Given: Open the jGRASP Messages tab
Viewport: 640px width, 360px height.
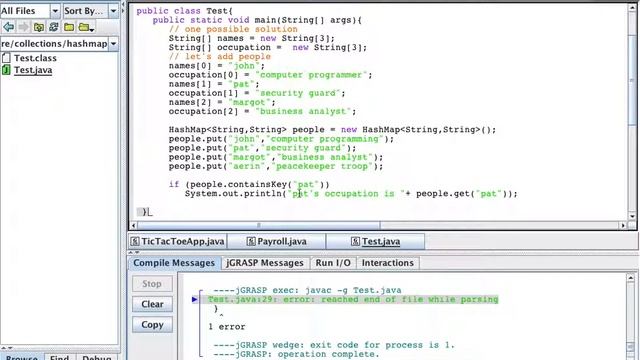Looking at the screenshot, I should (265, 263).
